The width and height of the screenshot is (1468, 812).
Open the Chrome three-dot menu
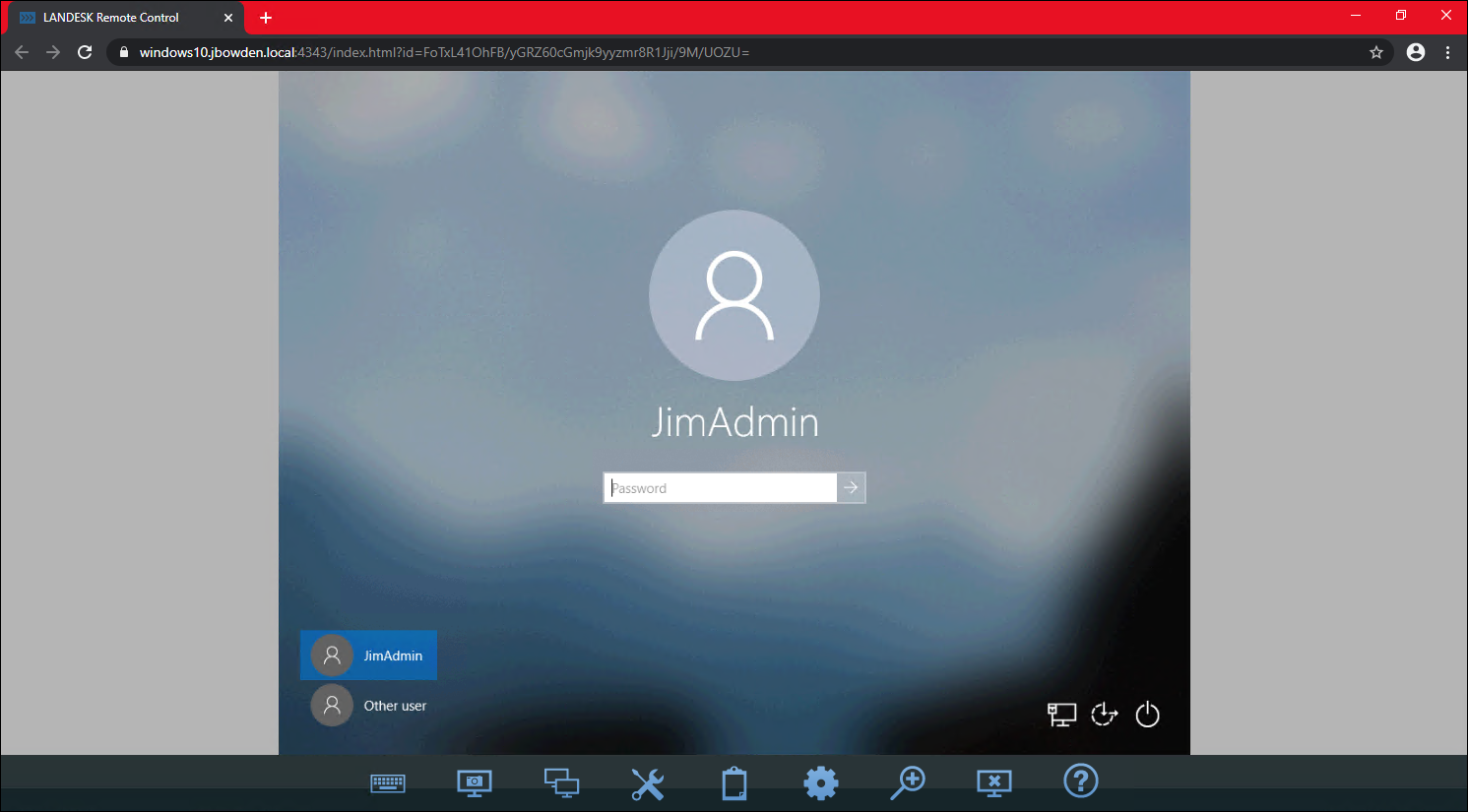click(x=1447, y=52)
